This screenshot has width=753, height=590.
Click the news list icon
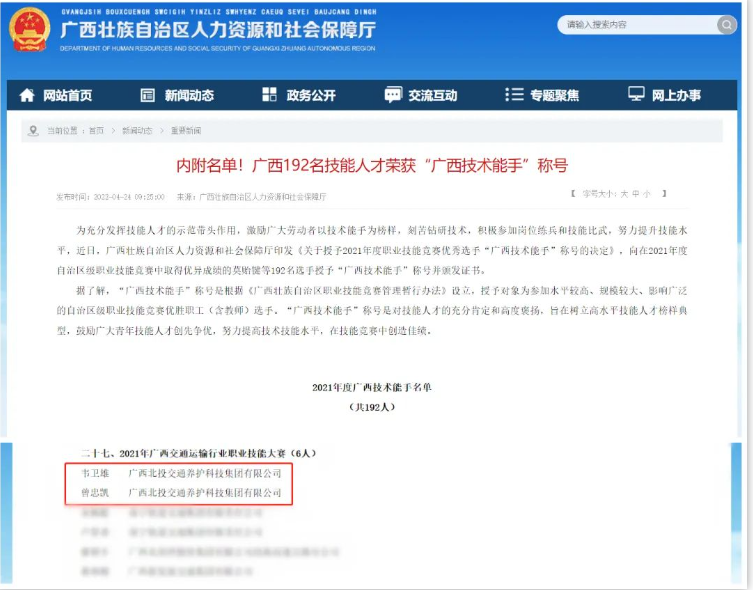[x=147, y=95]
